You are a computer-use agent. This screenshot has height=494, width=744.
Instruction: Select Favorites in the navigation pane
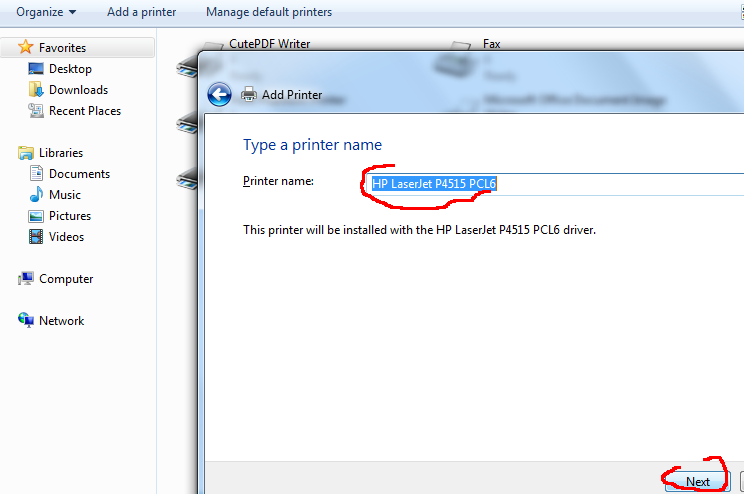pos(62,47)
